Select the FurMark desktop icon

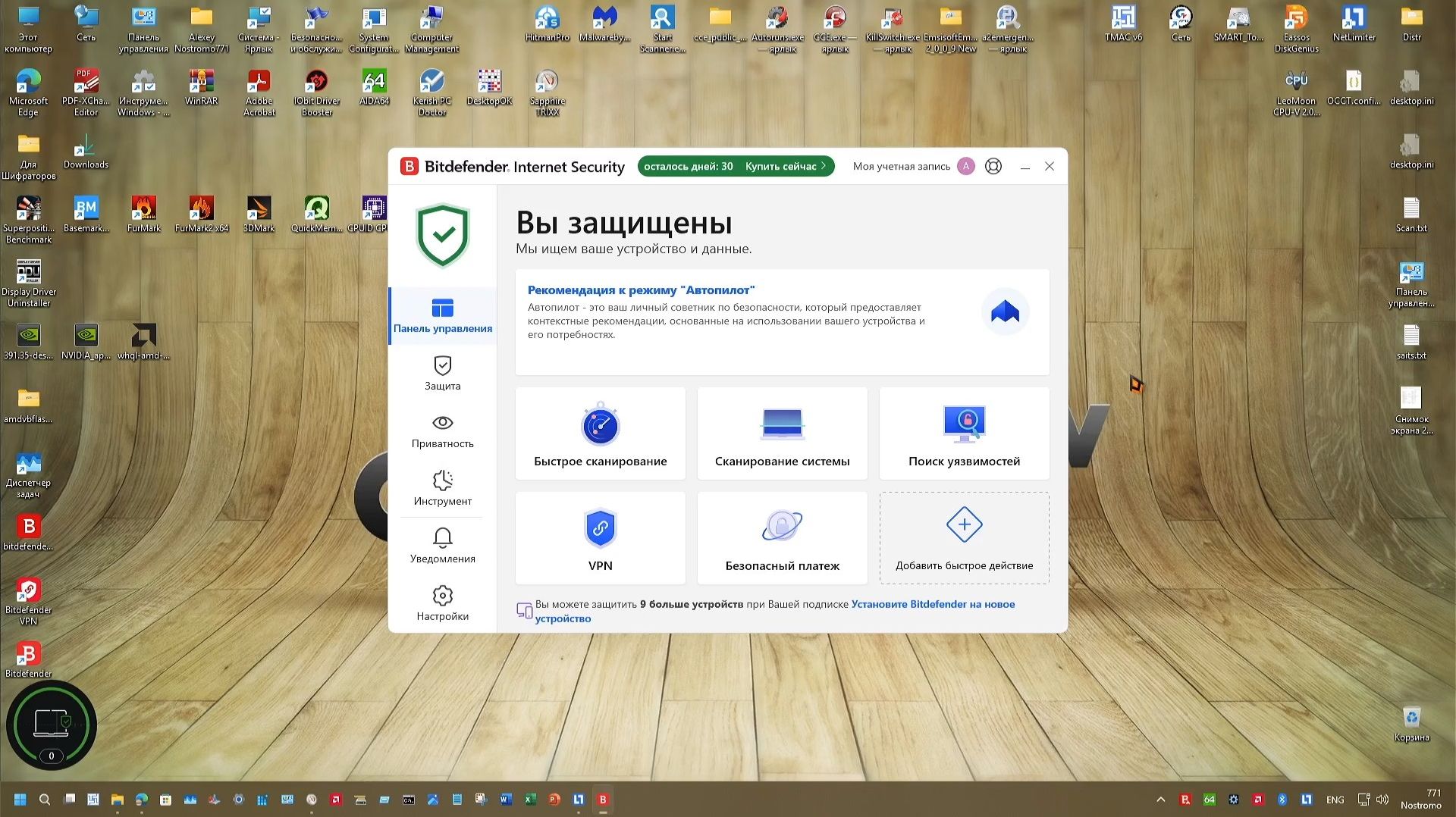click(x=144, y=216)
